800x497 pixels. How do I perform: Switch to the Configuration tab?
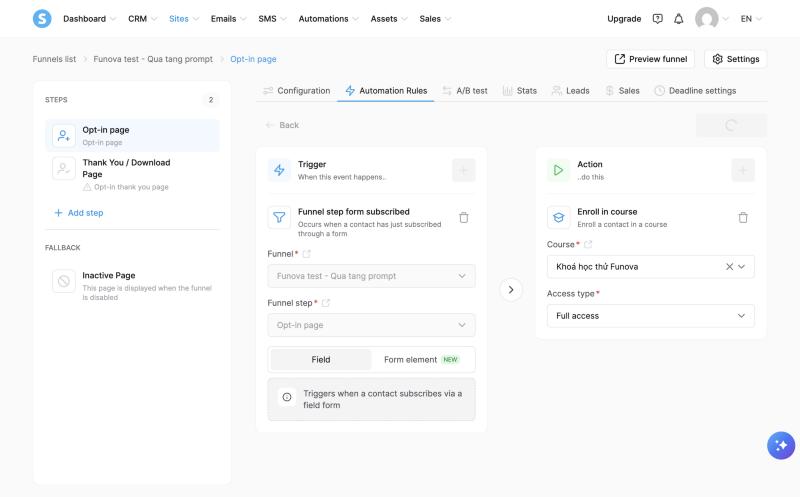[297, 91]
